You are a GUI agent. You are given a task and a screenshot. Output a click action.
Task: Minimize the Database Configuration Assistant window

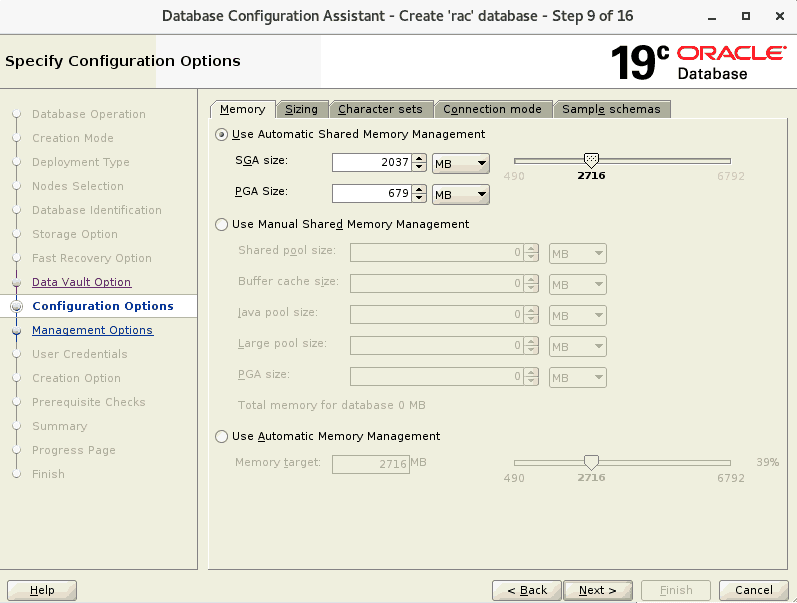[x=712, y=17]
